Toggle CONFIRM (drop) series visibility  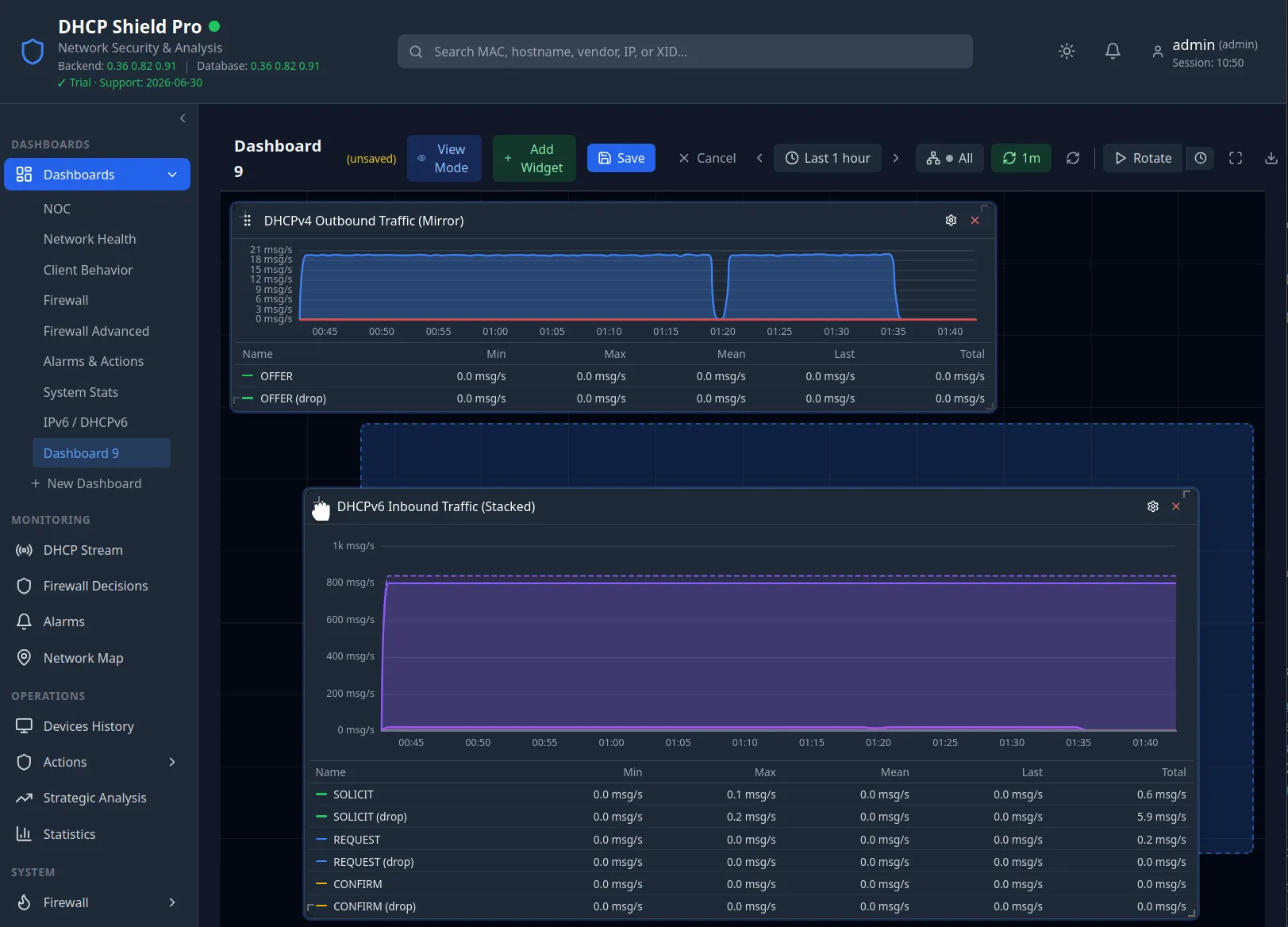tap(374, 906)
